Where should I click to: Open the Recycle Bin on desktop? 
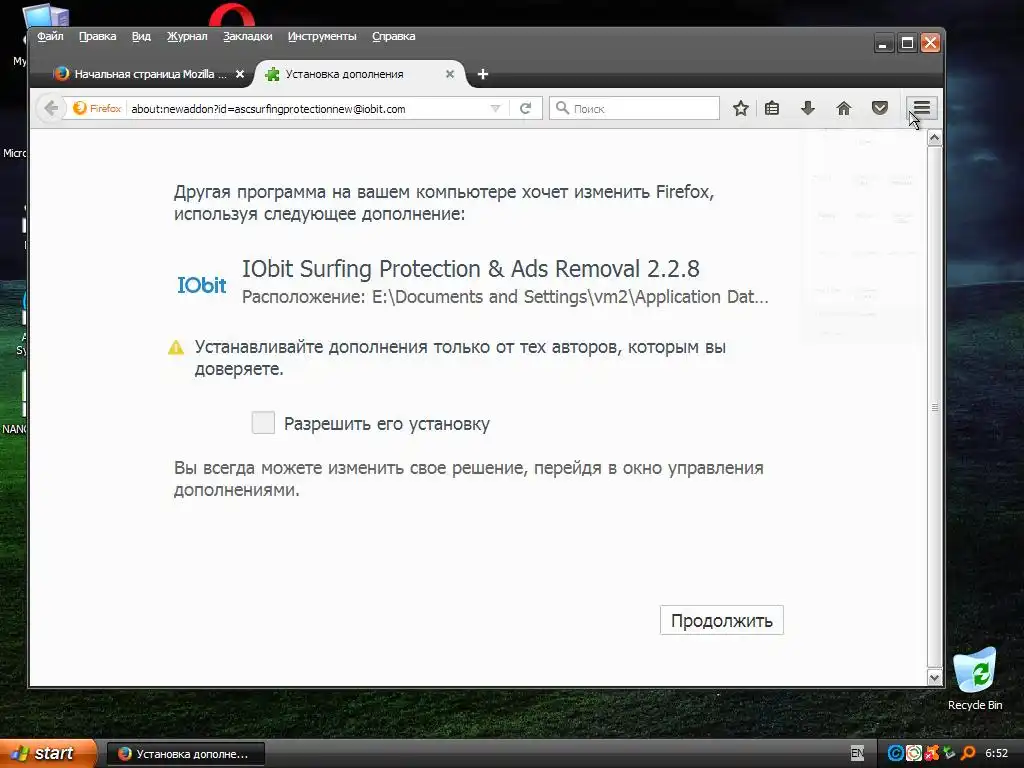[975, 678]
